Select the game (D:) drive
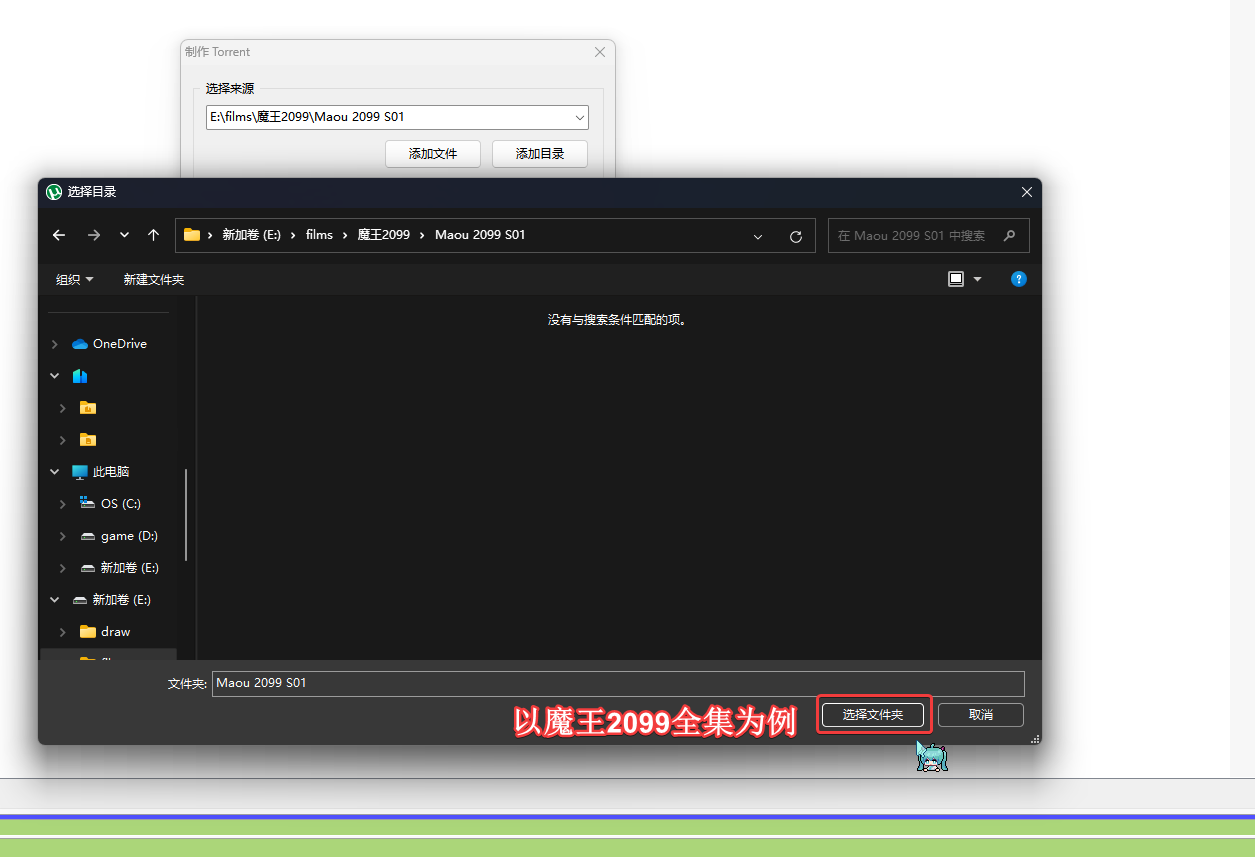The height and width of the screenshot is (857, 1255). [129, 536]
